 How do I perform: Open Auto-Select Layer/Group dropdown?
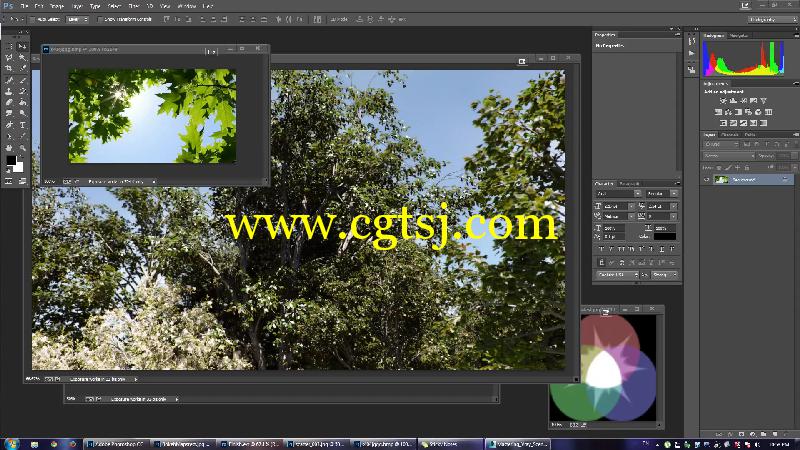[x=78, y=19]
